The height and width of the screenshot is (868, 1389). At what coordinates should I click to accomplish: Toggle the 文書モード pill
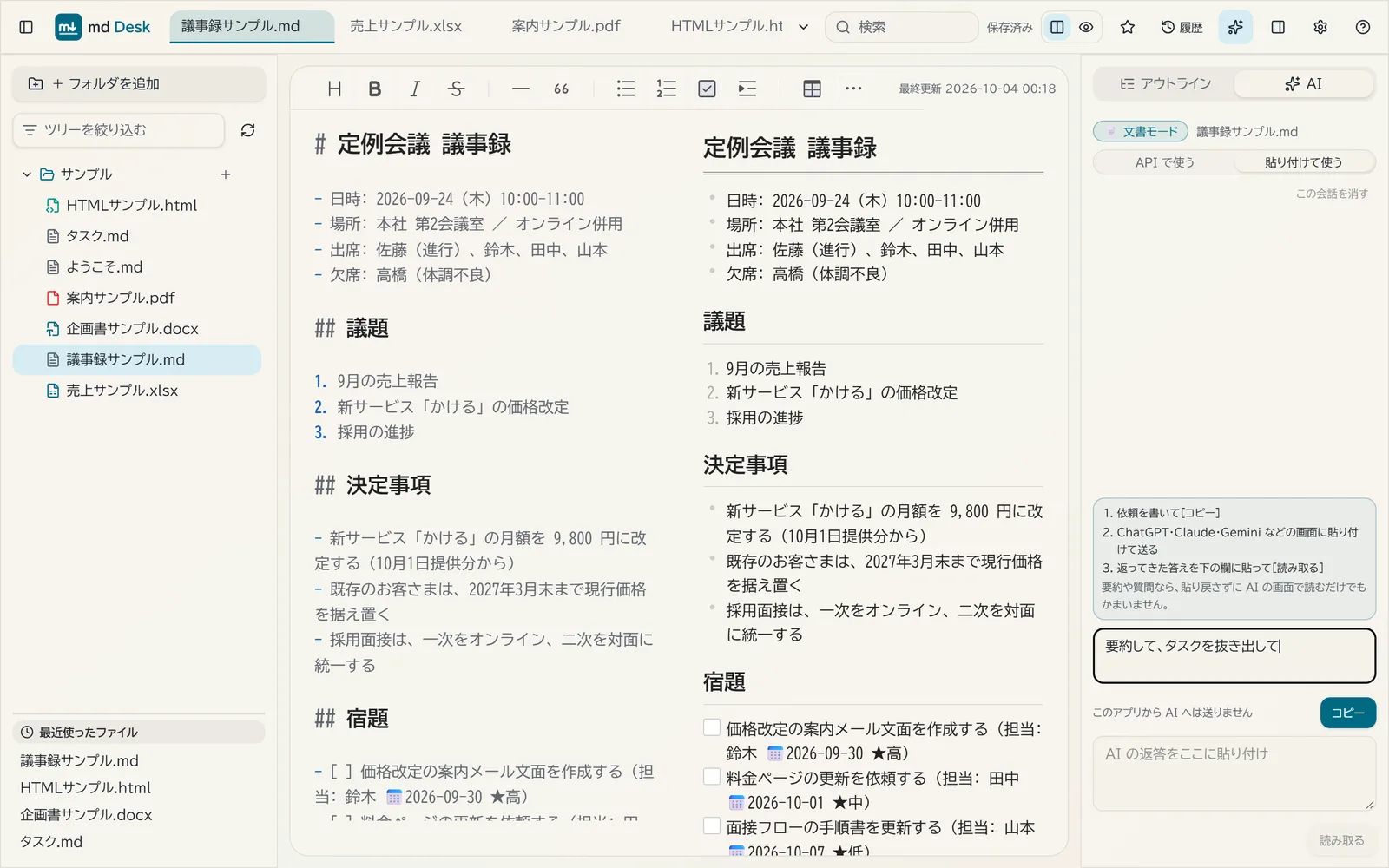pyautogui.click(x=1141, y=131)
